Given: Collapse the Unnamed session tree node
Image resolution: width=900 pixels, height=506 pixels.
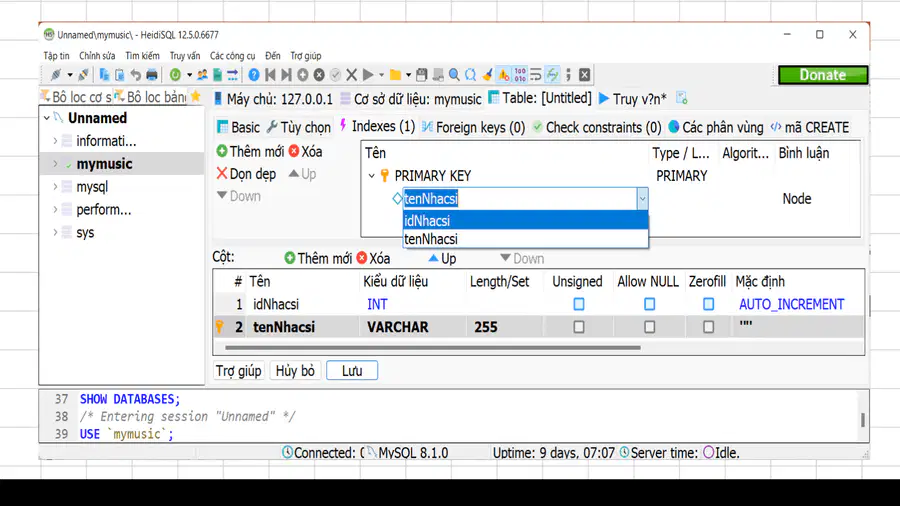Looking at the screenshot, I should (x=46, y=118).
